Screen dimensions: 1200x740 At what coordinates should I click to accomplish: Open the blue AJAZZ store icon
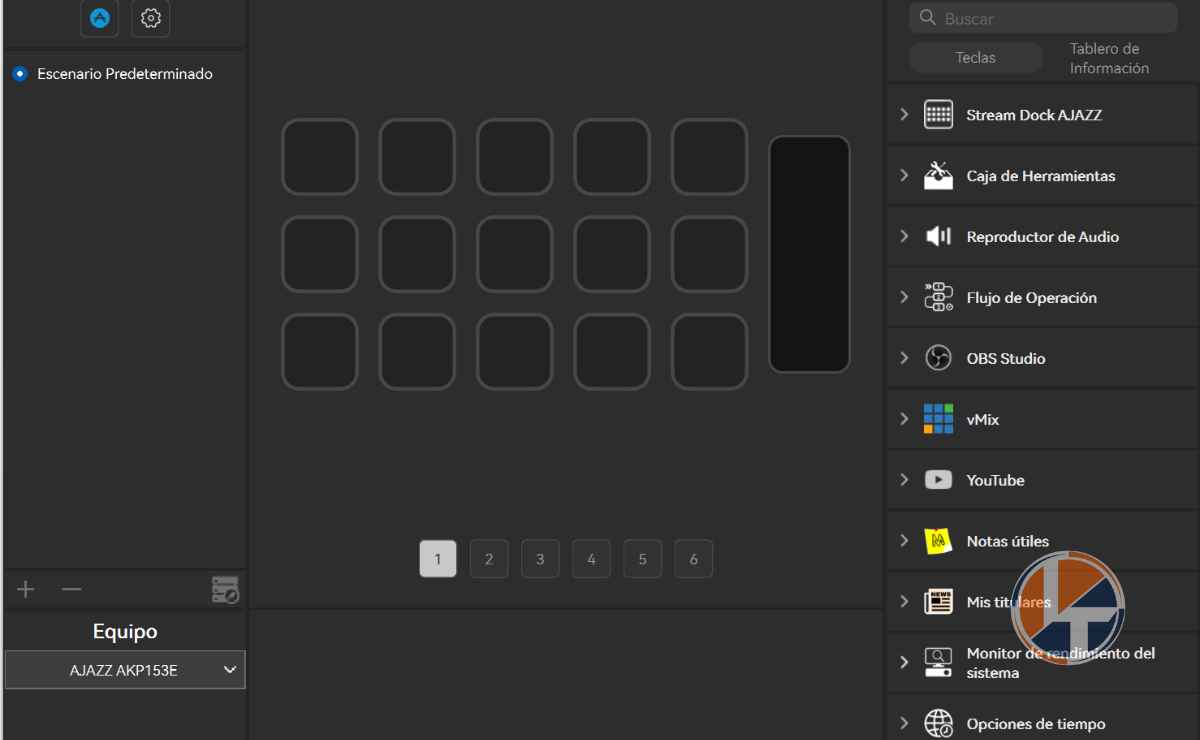pos(100,18)
